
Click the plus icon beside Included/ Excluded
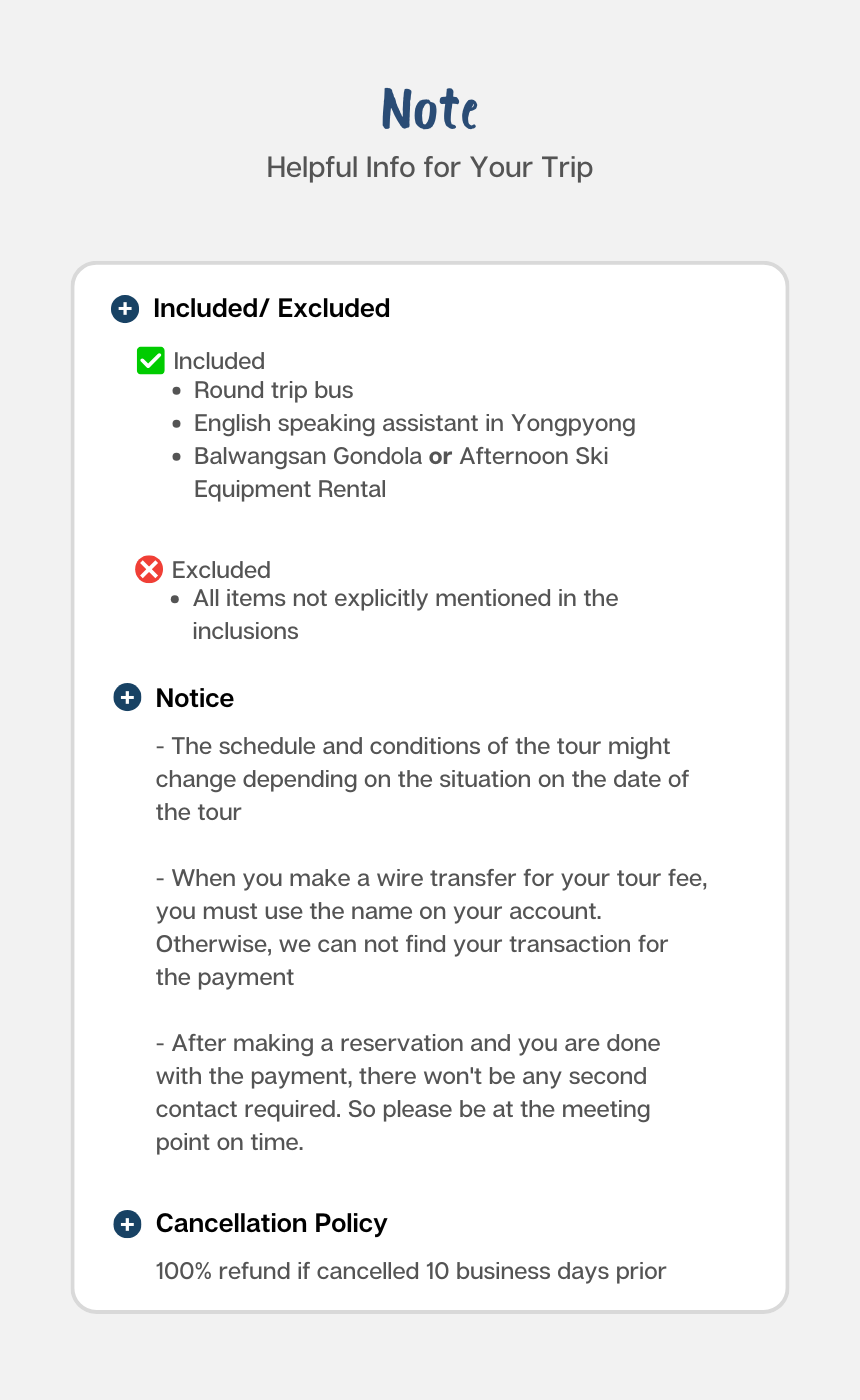124,309
